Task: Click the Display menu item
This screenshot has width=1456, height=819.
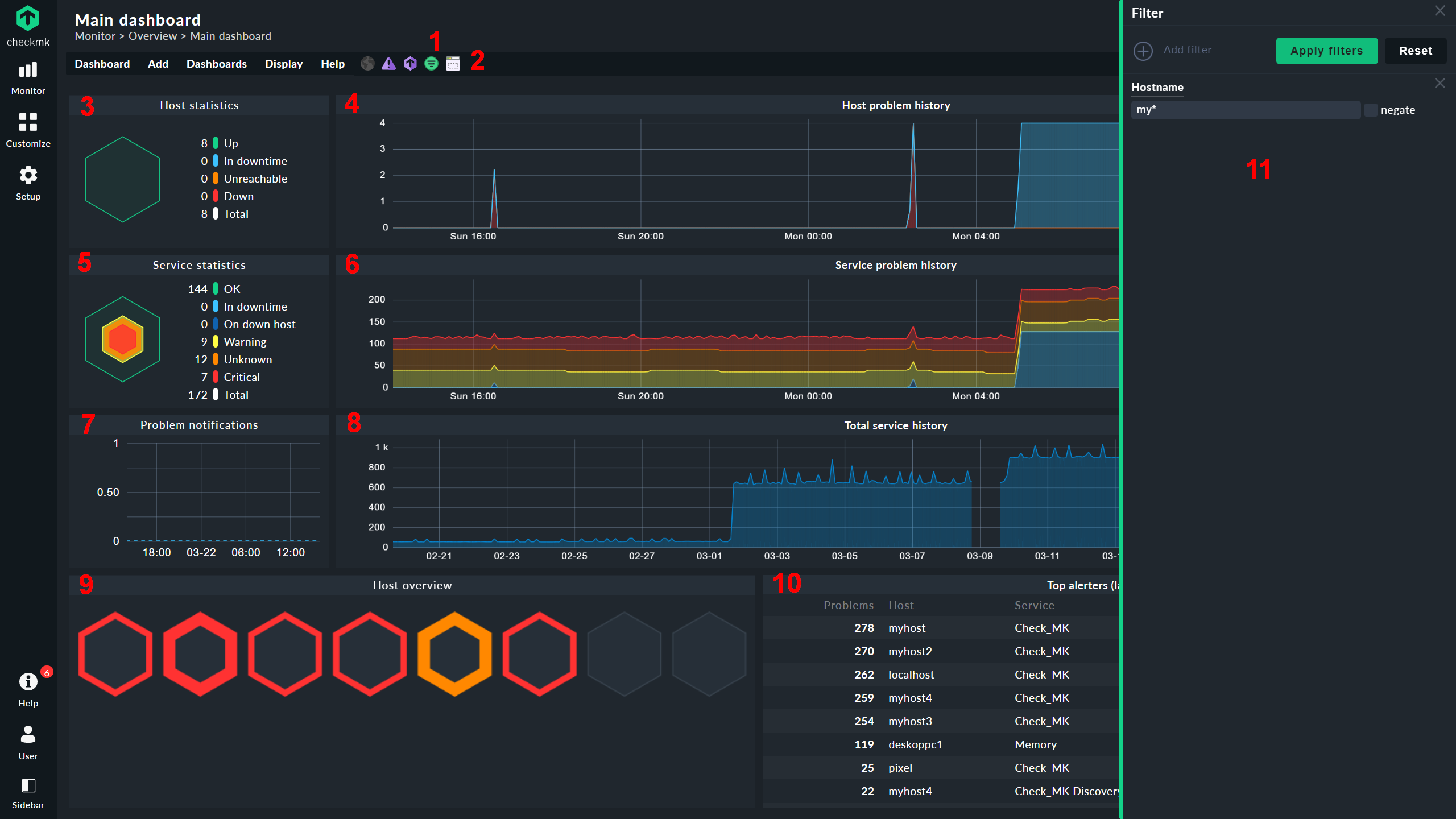Action: 283,63
